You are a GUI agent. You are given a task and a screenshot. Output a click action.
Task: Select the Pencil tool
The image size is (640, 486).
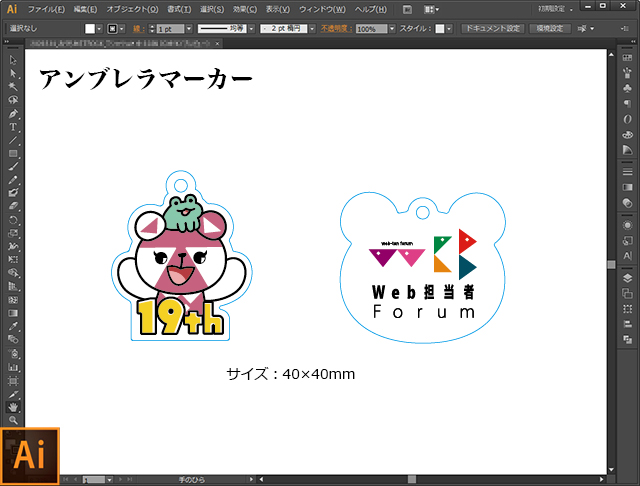pos(13,180)
